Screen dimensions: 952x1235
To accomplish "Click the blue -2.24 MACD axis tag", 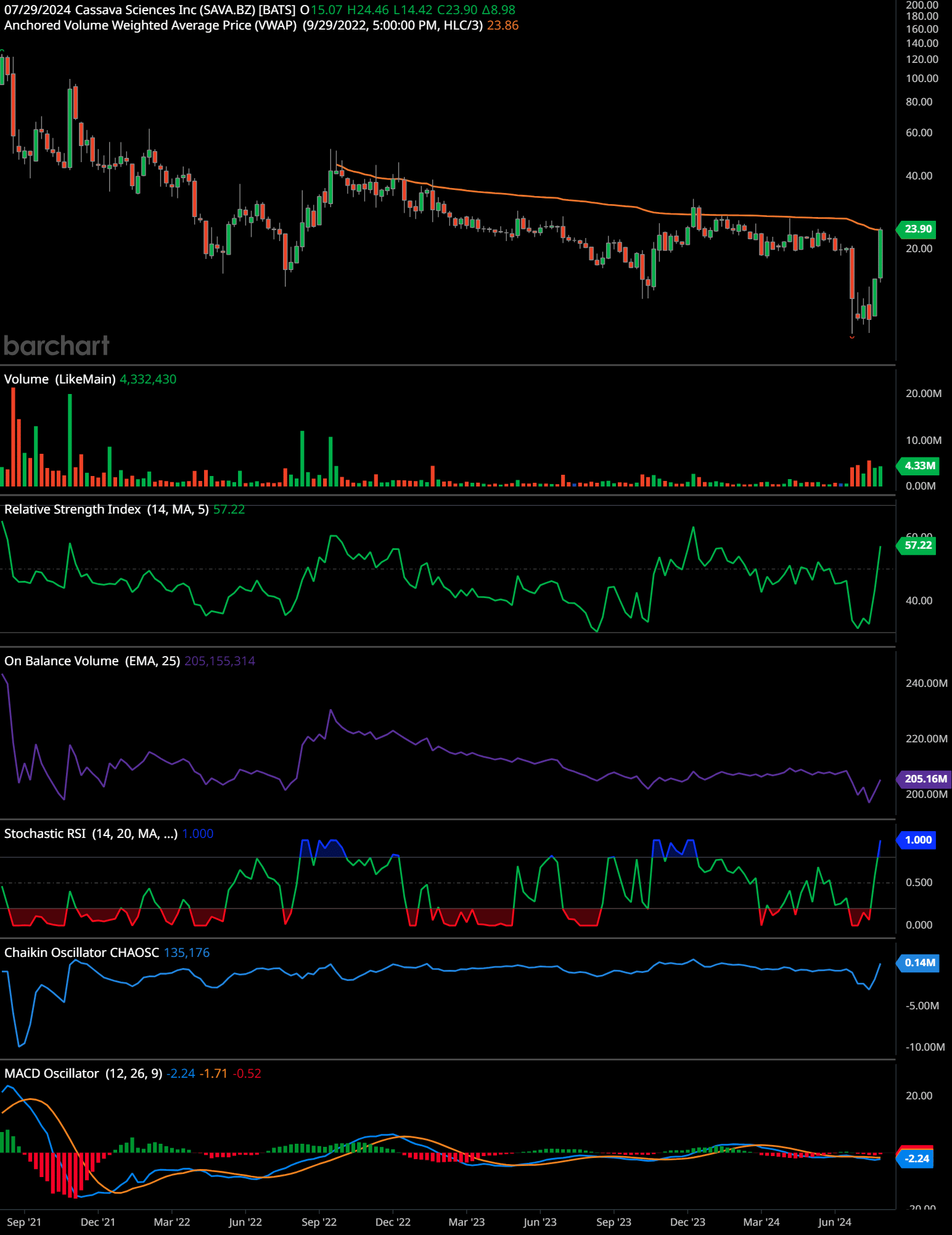I will [x=916, y=1159].
